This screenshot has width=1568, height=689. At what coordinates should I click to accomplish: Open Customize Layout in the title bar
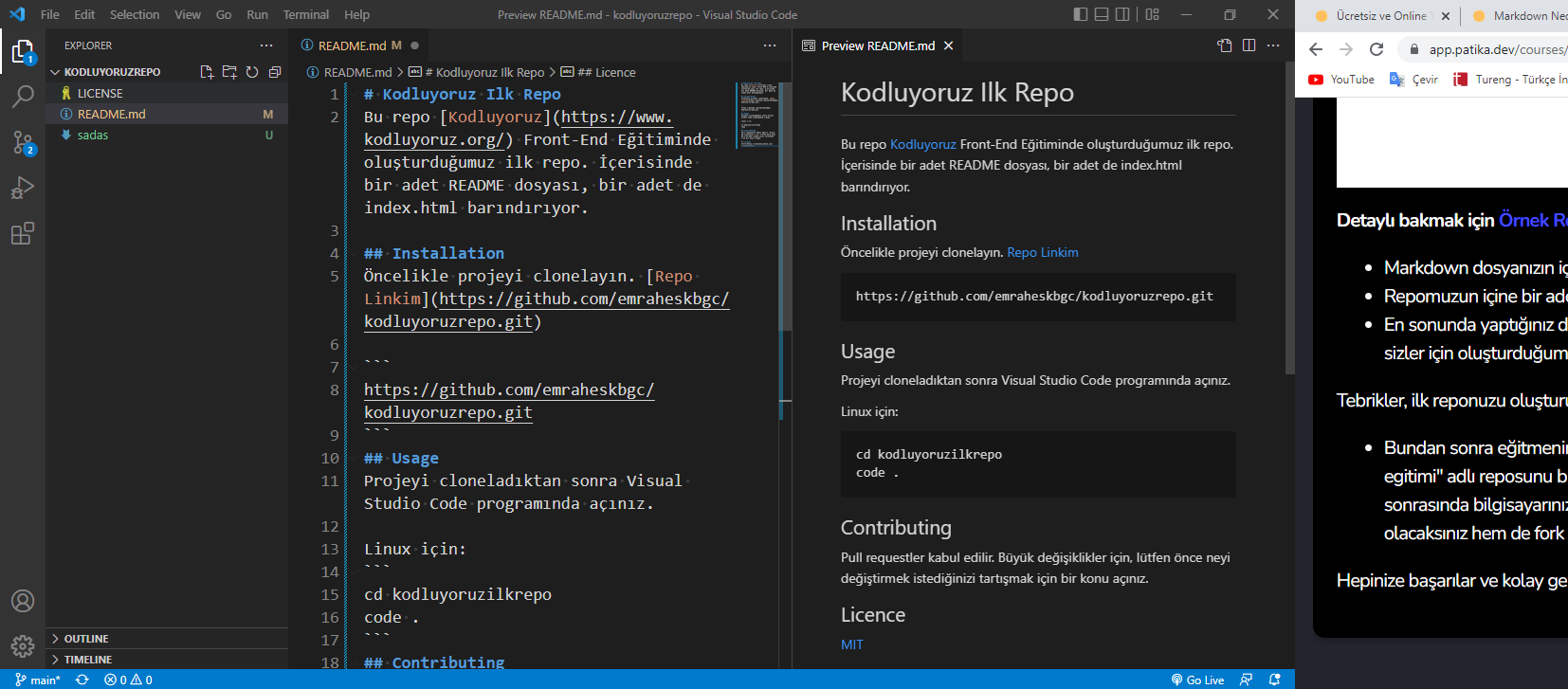(x=1153, y=14)
